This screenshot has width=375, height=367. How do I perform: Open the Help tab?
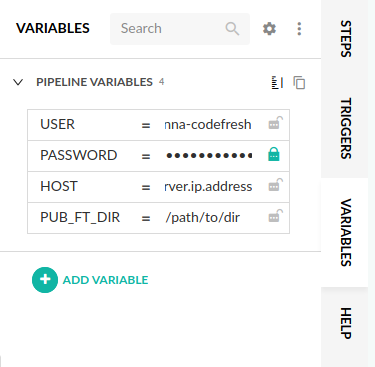pyautogui.click(x=346, y=323)
